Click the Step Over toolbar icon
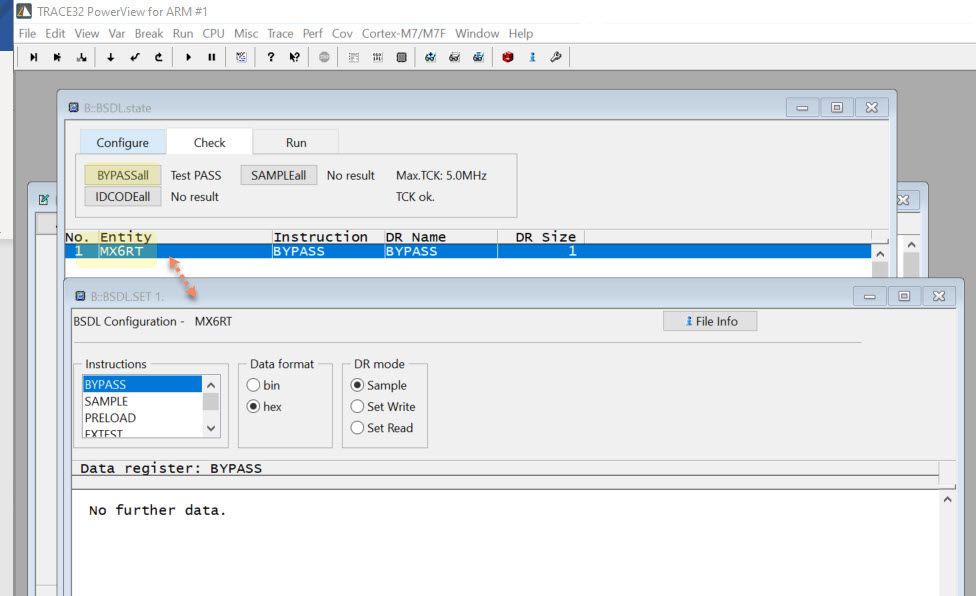 [x=57, y=57]
